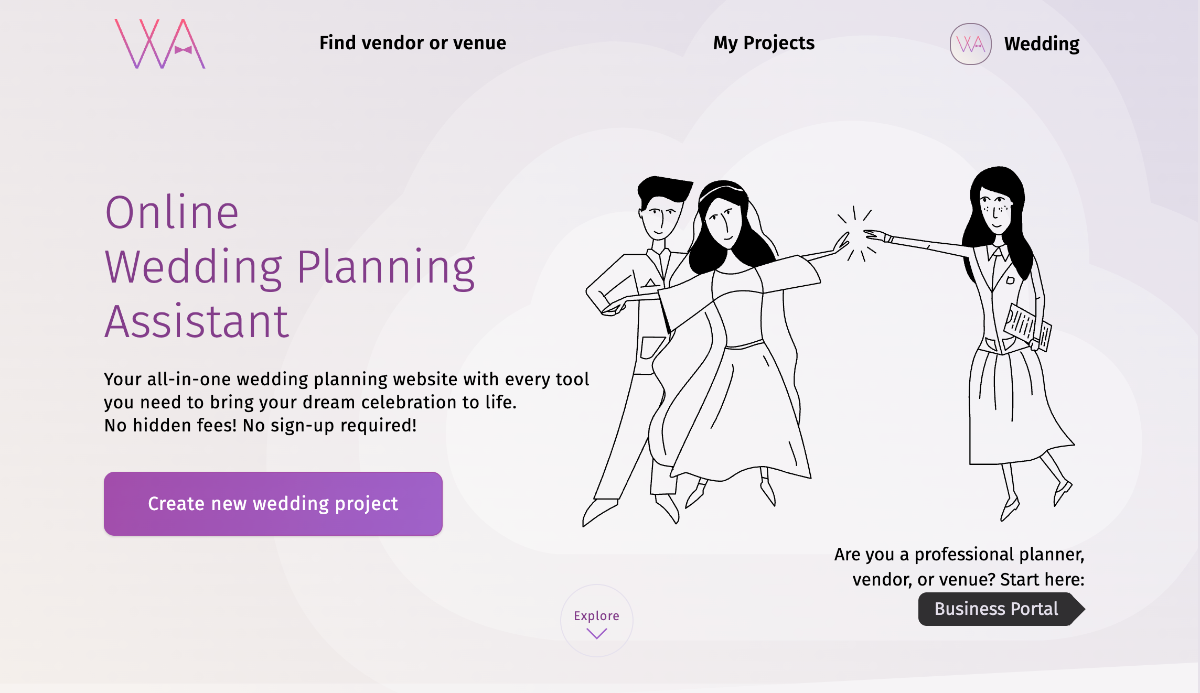
Task: Click the WA monogram inside the avatar circle
Action: tap(969, 44)
